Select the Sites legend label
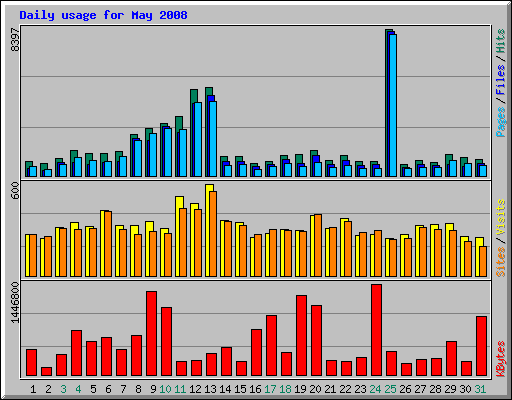 pyautogui.click(x=501, y=262)
